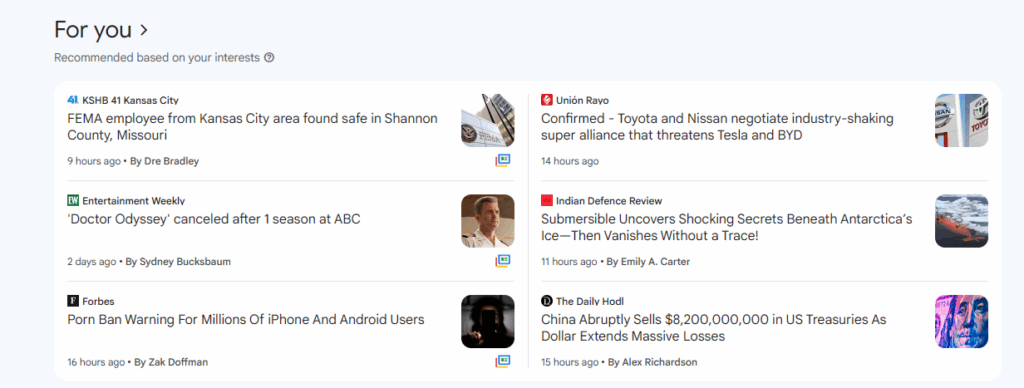This screenshot has height=388, width=1024.
Task: Open Submersible Uncovers Shocking Secrets headline
Action: (x=726, y=227)
